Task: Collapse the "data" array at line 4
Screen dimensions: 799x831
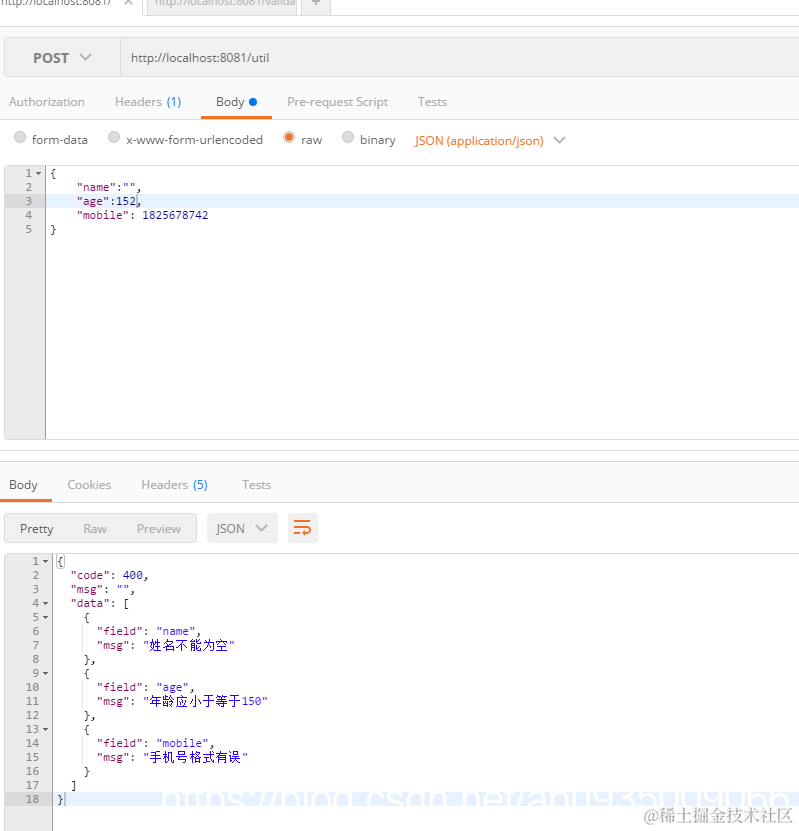Action: click(46, 603)
